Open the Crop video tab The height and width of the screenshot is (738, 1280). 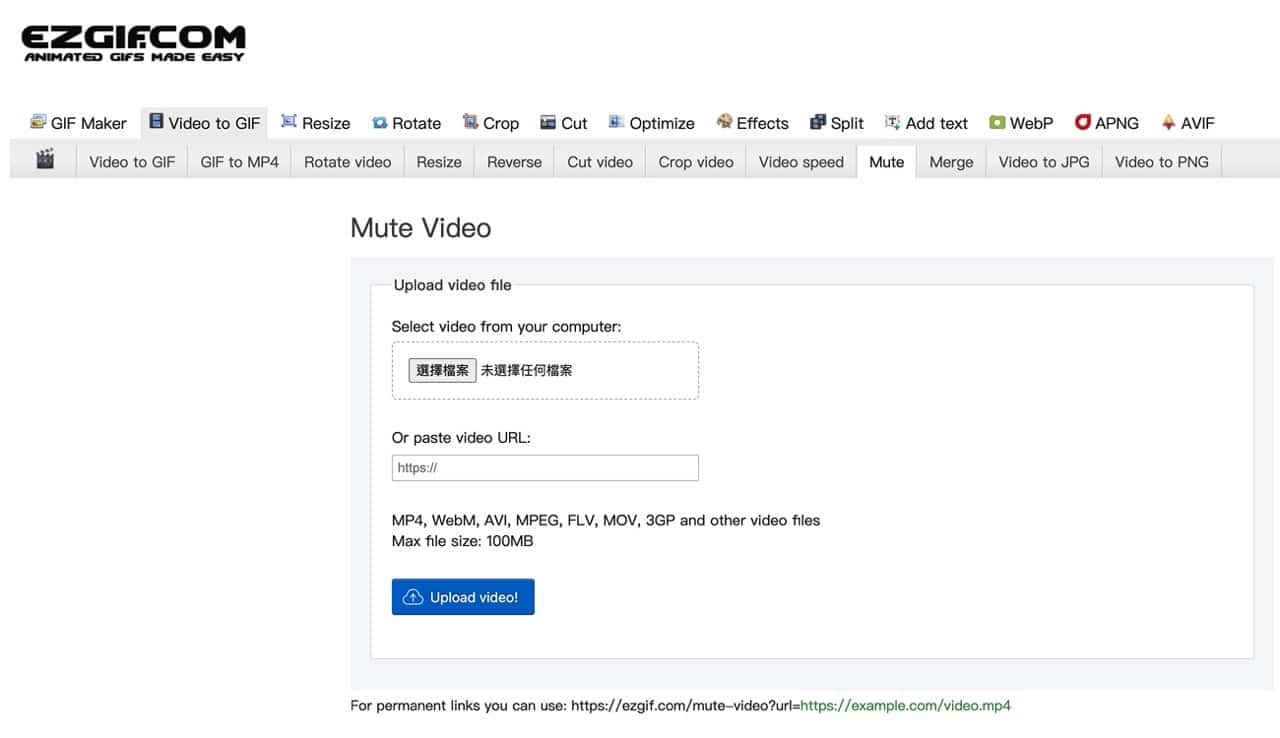point(696,161)
